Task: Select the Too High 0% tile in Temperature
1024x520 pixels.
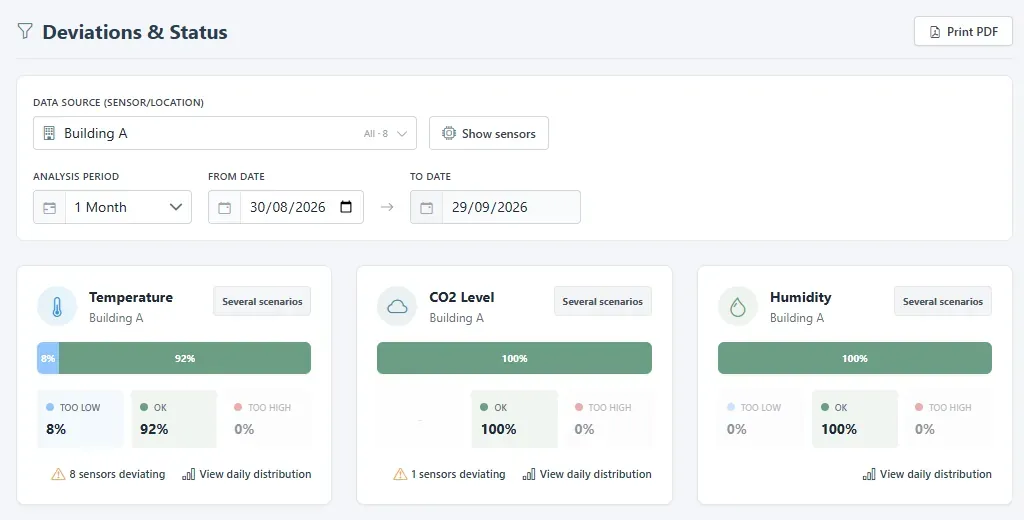Action: pyautogui.click(x=268, y=419)
